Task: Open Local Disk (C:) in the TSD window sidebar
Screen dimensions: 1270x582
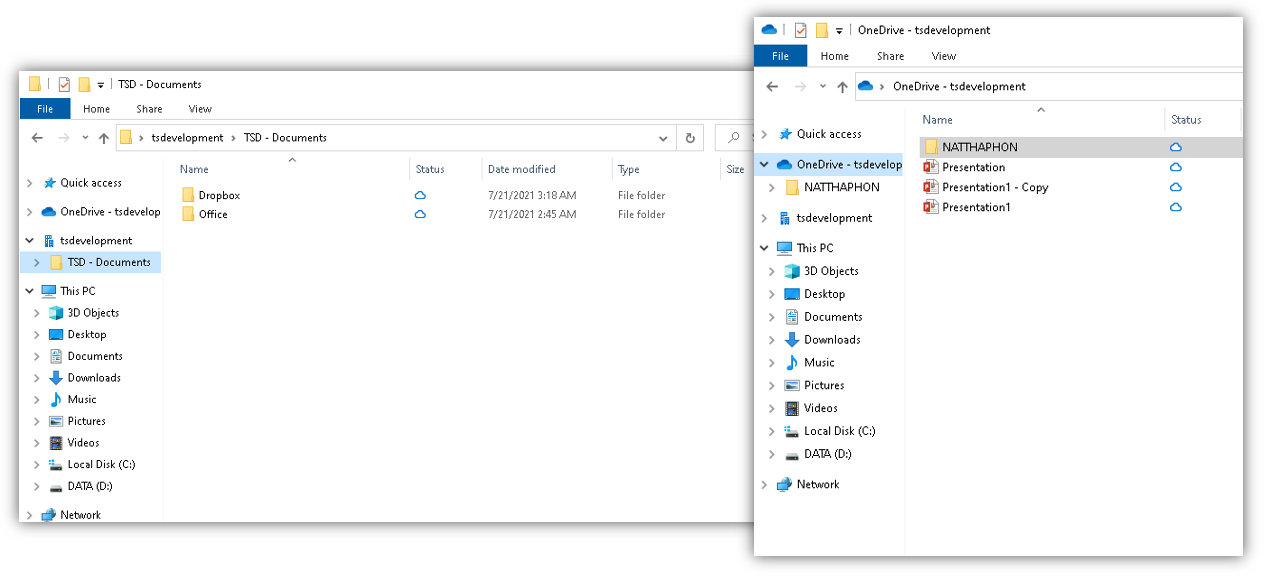Action: 101,465
